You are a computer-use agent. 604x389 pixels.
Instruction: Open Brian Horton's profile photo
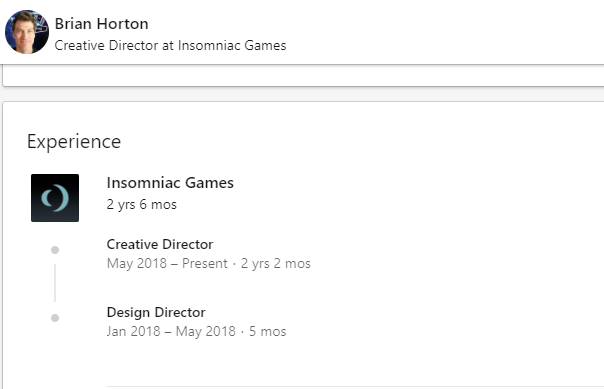tap(27, 32)
